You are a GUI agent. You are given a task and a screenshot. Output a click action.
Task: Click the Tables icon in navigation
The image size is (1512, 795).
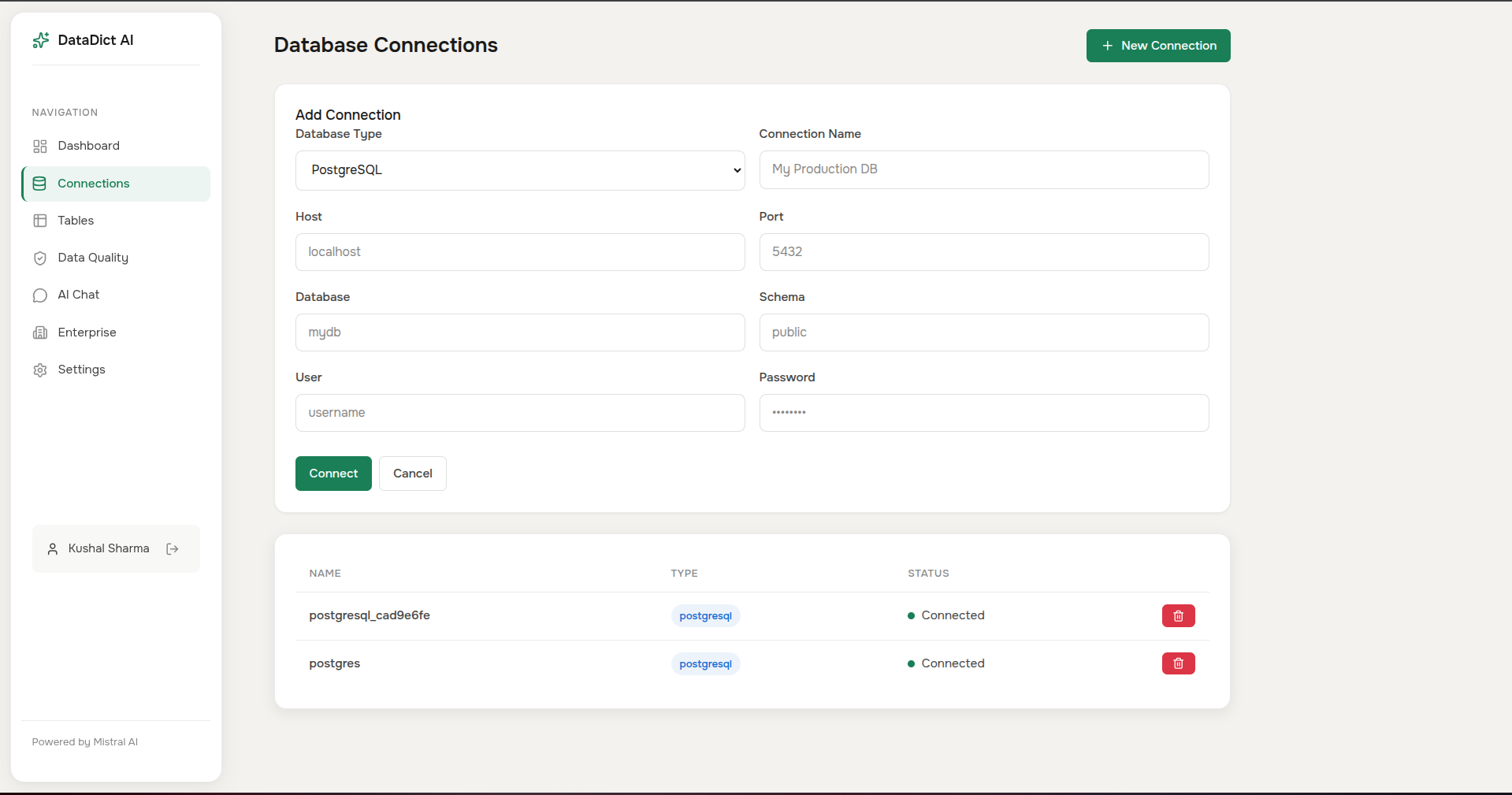(x=40, y=221)
